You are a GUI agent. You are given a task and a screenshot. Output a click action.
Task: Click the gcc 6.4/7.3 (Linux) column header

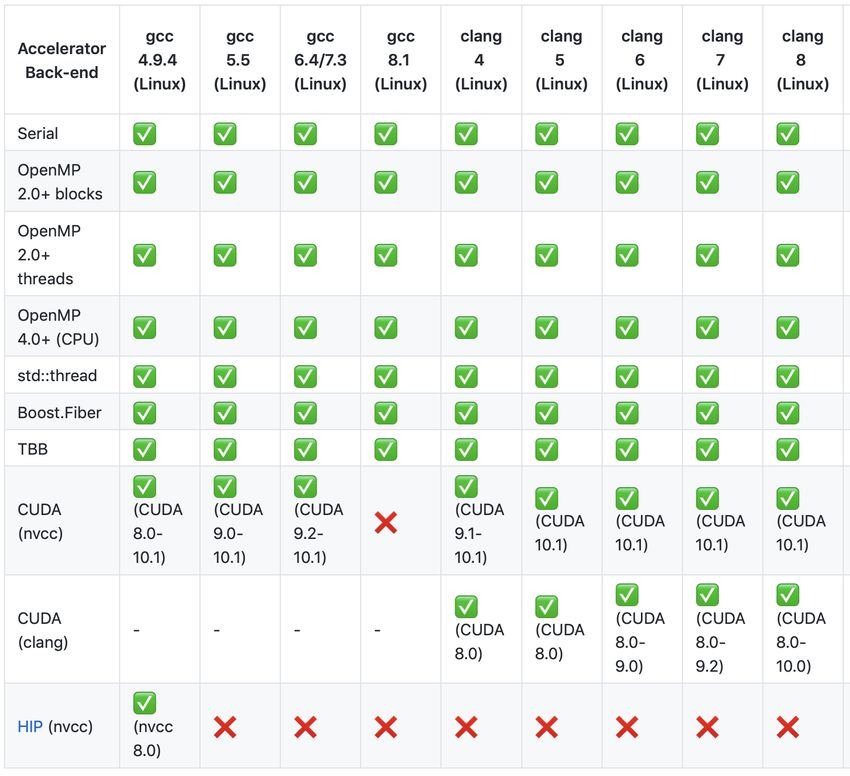click(x=320, y=60)
